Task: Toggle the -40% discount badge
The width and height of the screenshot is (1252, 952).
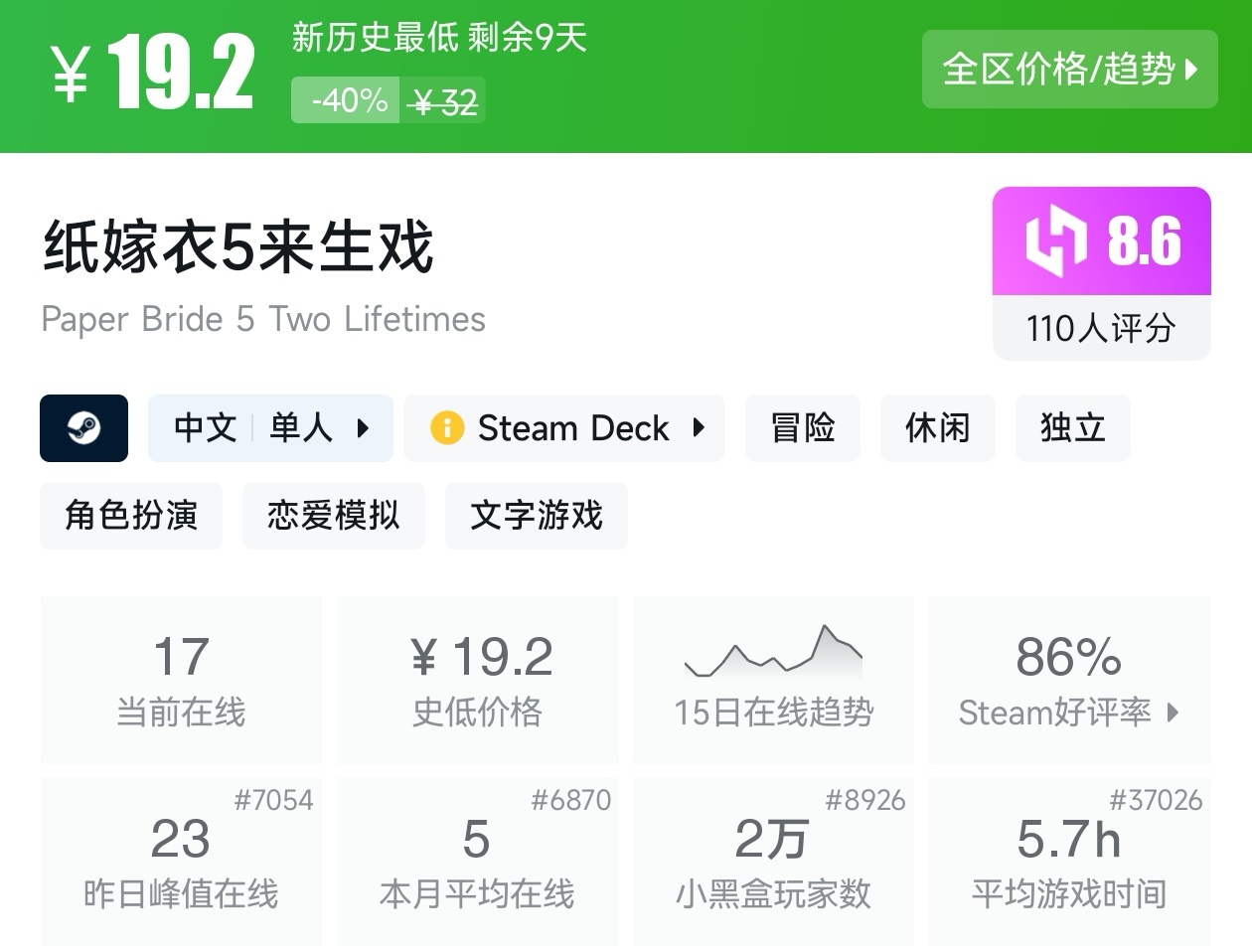Action: pos(345,99)
